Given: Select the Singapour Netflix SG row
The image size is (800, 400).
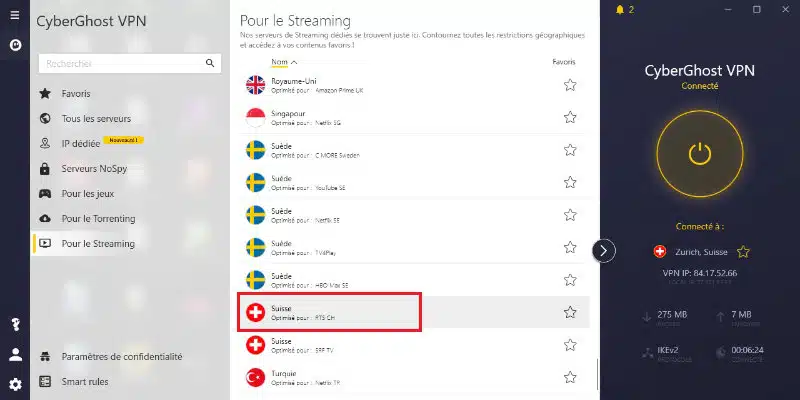Looking at the screenshot, I should point(415,117).
